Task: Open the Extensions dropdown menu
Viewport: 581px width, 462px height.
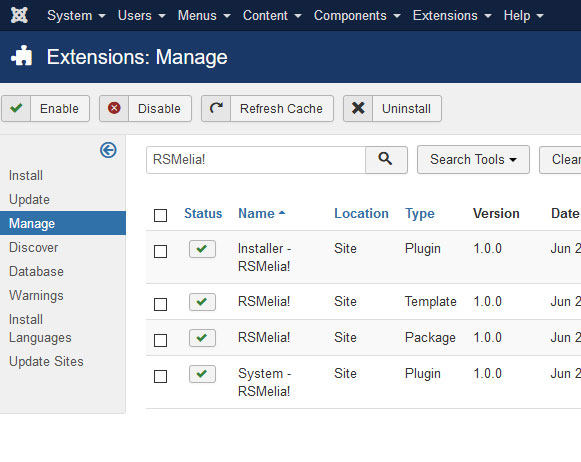Action: click(452, 16)
